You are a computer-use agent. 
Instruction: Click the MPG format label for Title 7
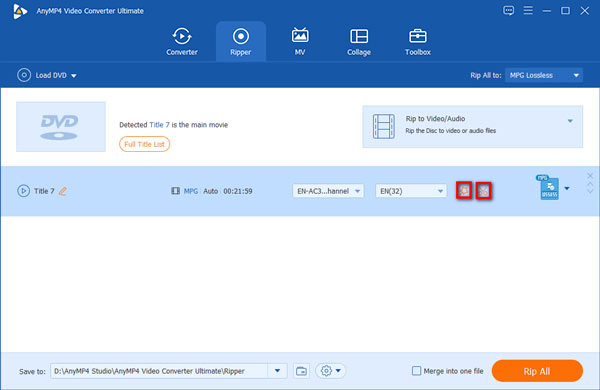click(191, 191)
